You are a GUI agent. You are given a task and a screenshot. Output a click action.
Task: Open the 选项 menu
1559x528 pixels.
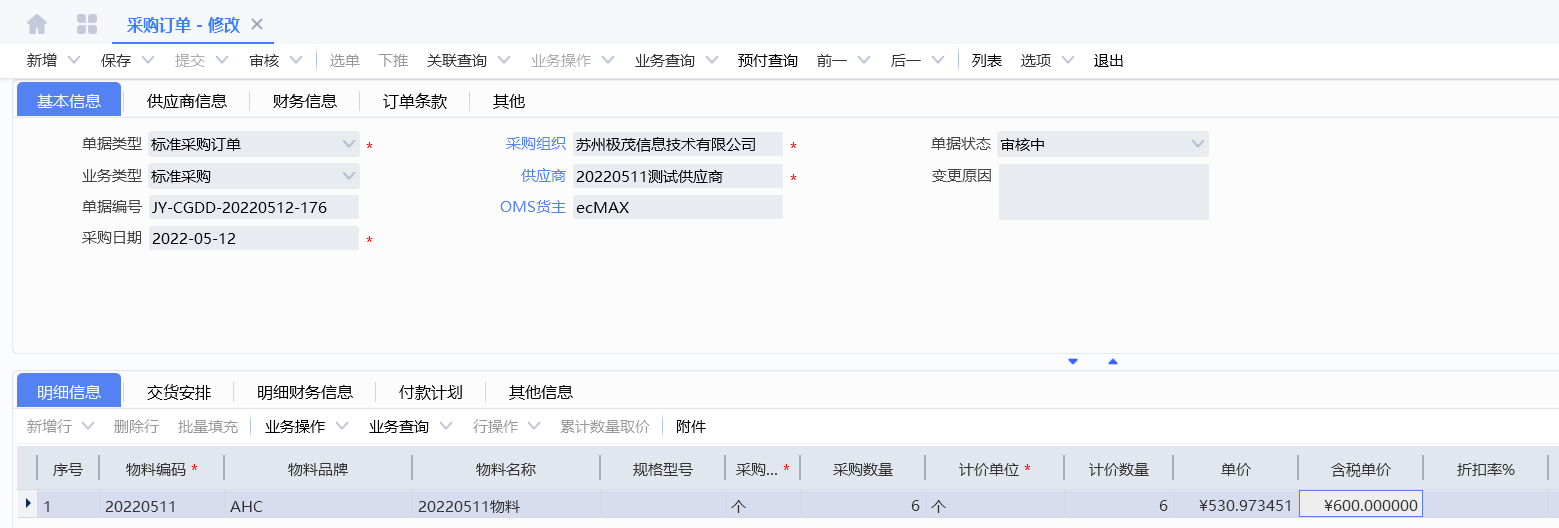(1036, 61)
